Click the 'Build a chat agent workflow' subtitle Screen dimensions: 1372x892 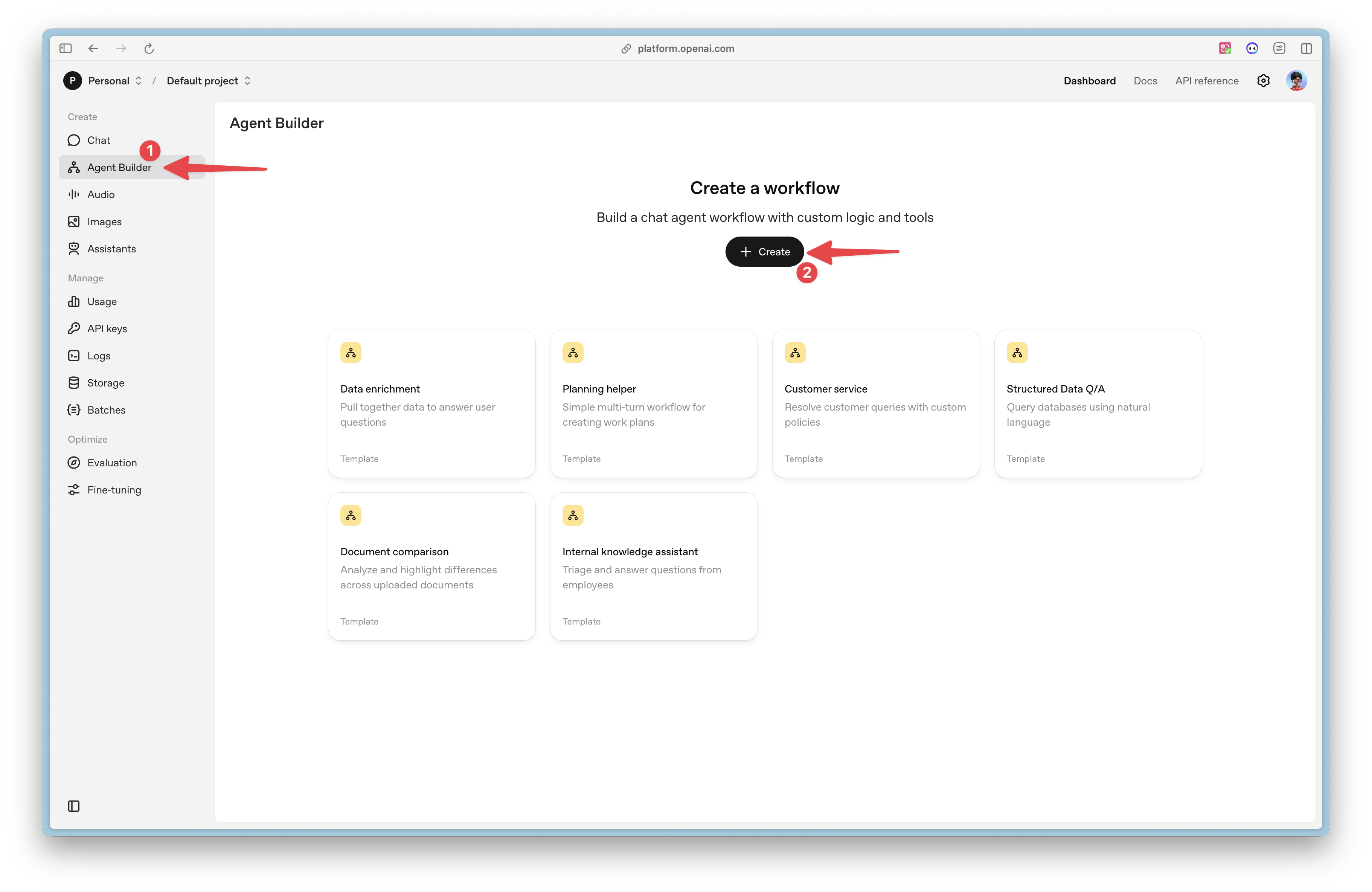(764, 217)
